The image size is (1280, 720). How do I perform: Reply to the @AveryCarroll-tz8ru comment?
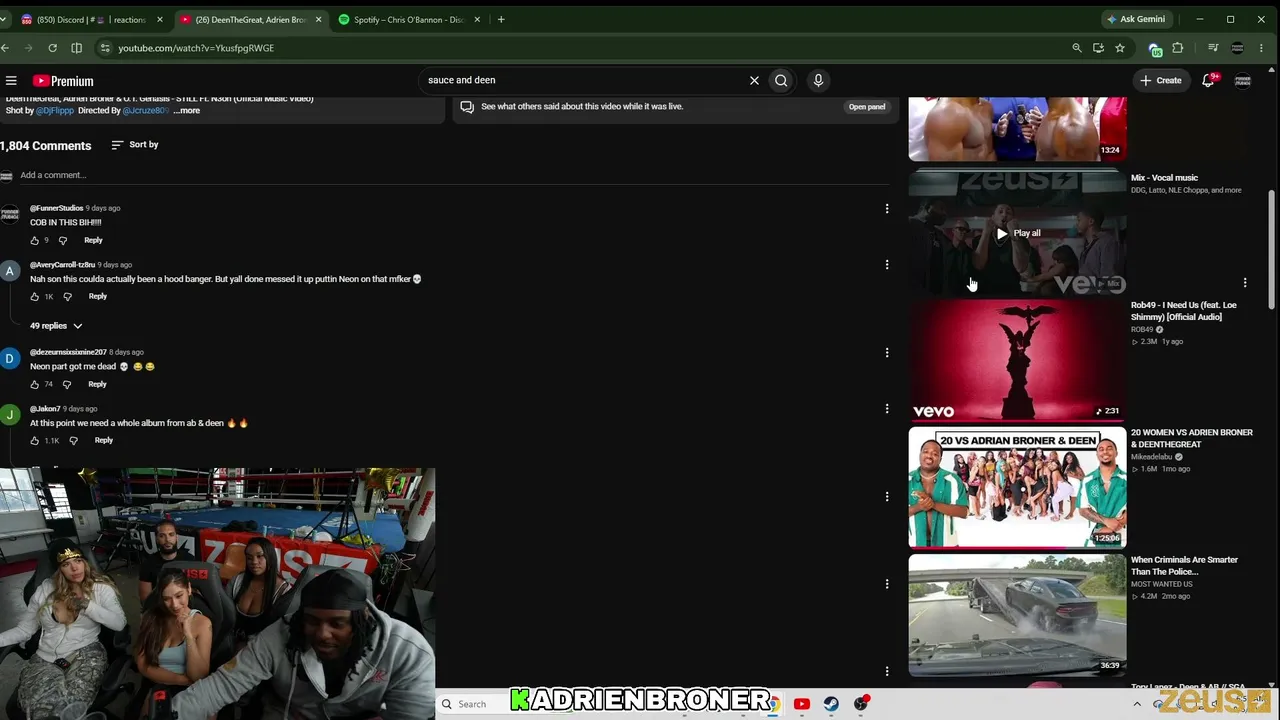(x=97, y=297)
